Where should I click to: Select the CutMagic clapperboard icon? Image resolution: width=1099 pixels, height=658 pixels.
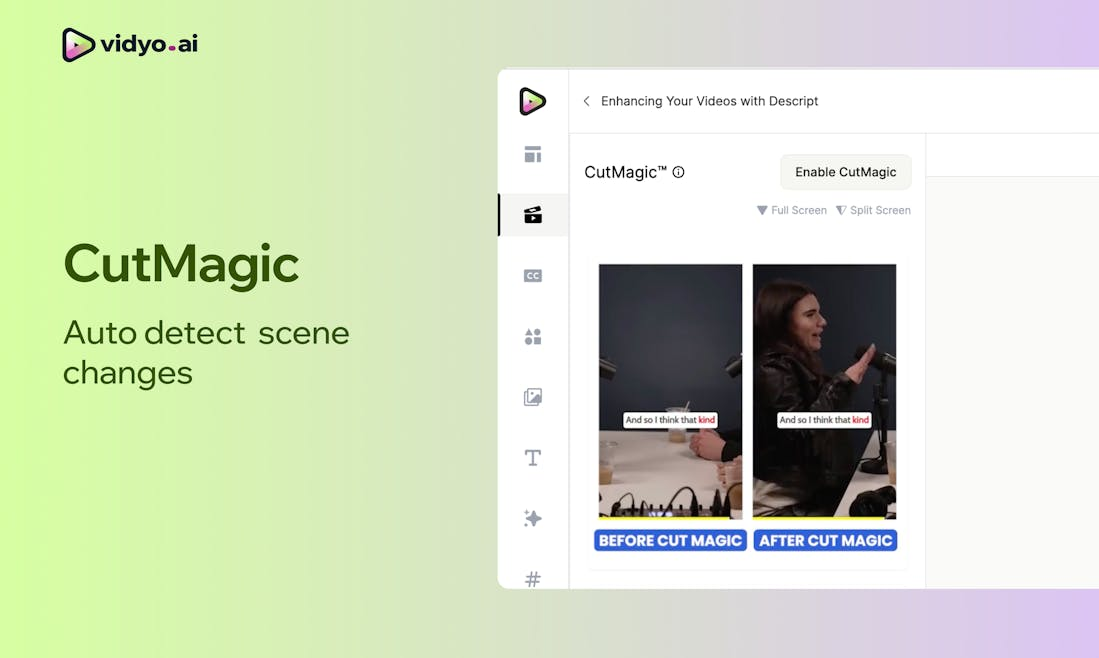[x=533, y=214]
